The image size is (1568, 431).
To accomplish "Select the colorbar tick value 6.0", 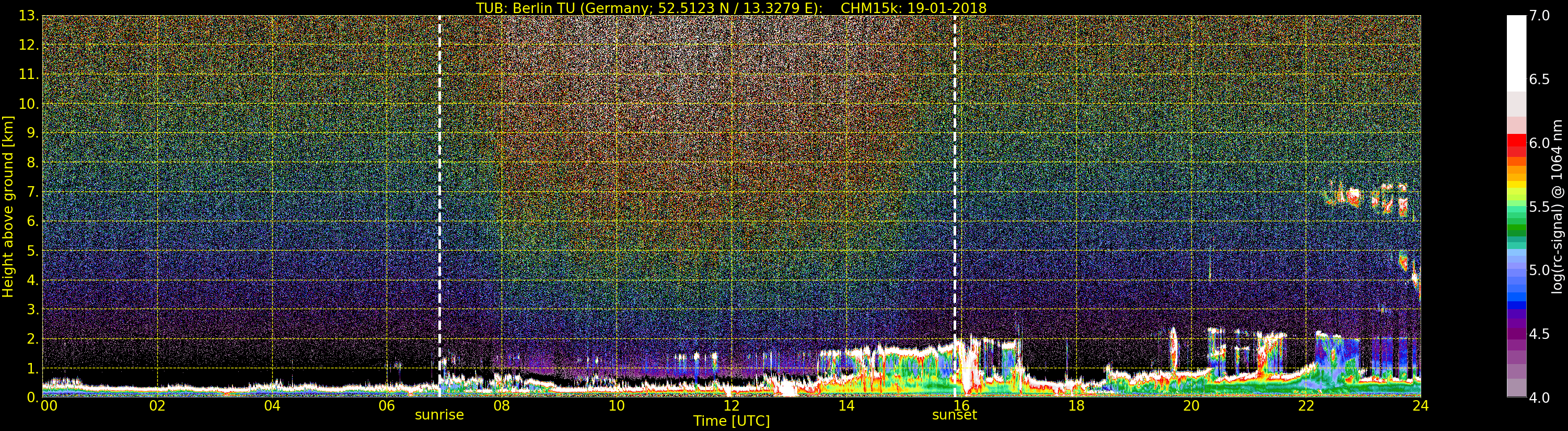I will pos(1539,143).
